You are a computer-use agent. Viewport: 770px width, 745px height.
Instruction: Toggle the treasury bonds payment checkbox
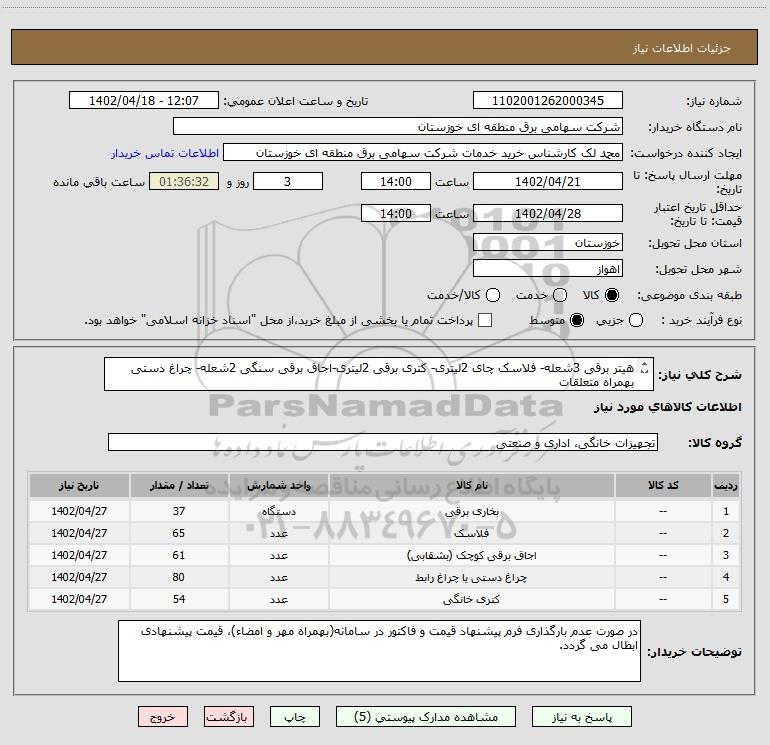486,320
